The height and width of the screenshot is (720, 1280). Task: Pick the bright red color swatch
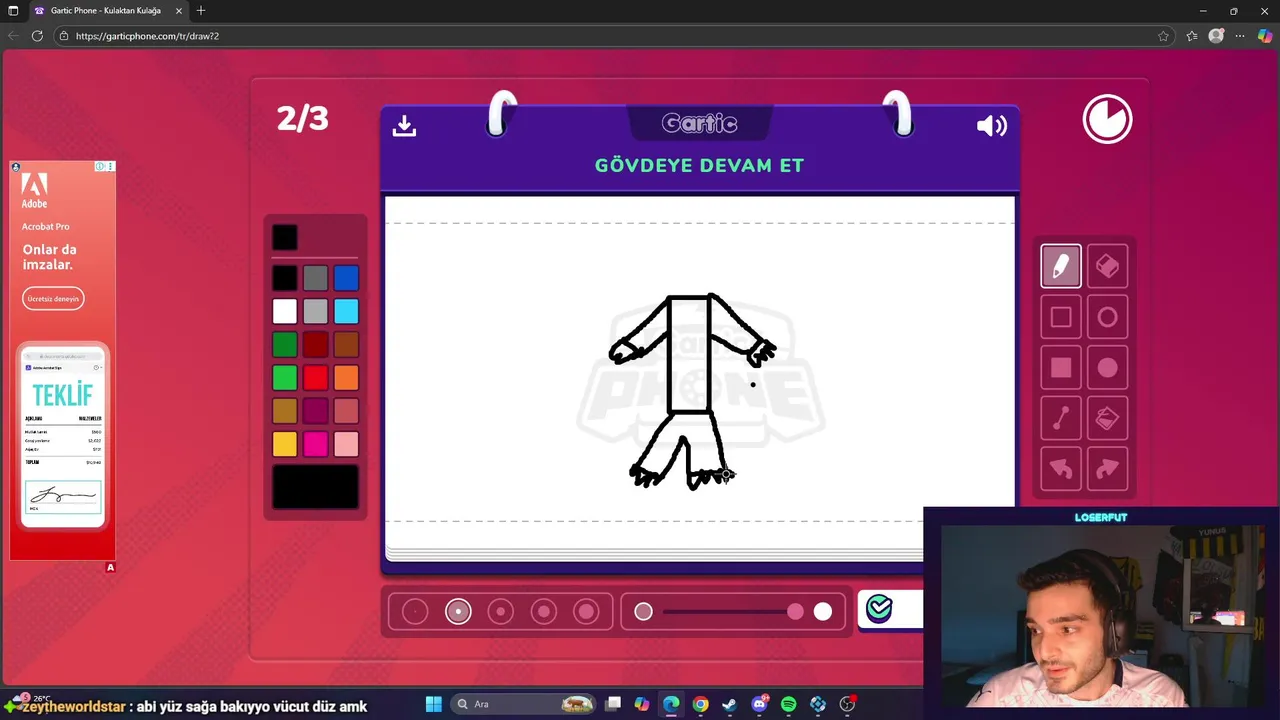point(315,377)
